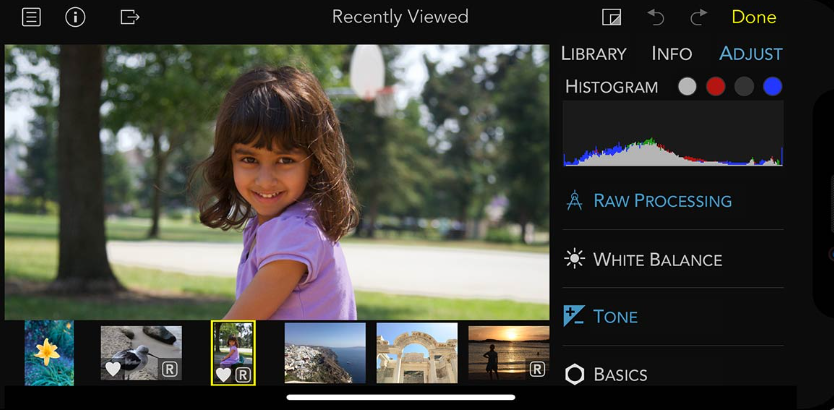
Task: Select the Adjust tab
Action: click(750, 54)
